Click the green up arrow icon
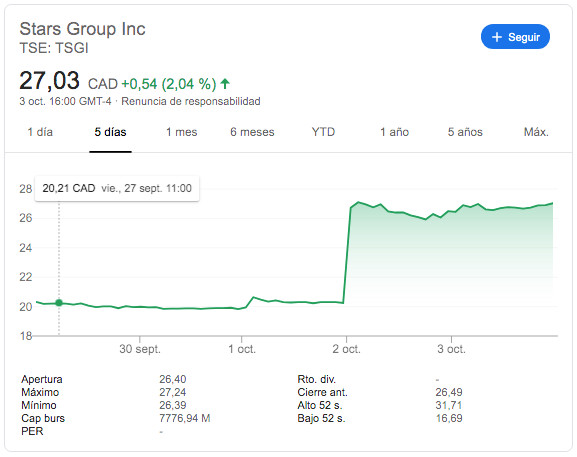Viewport: 577px width, 457px height. tap(225, 84)
